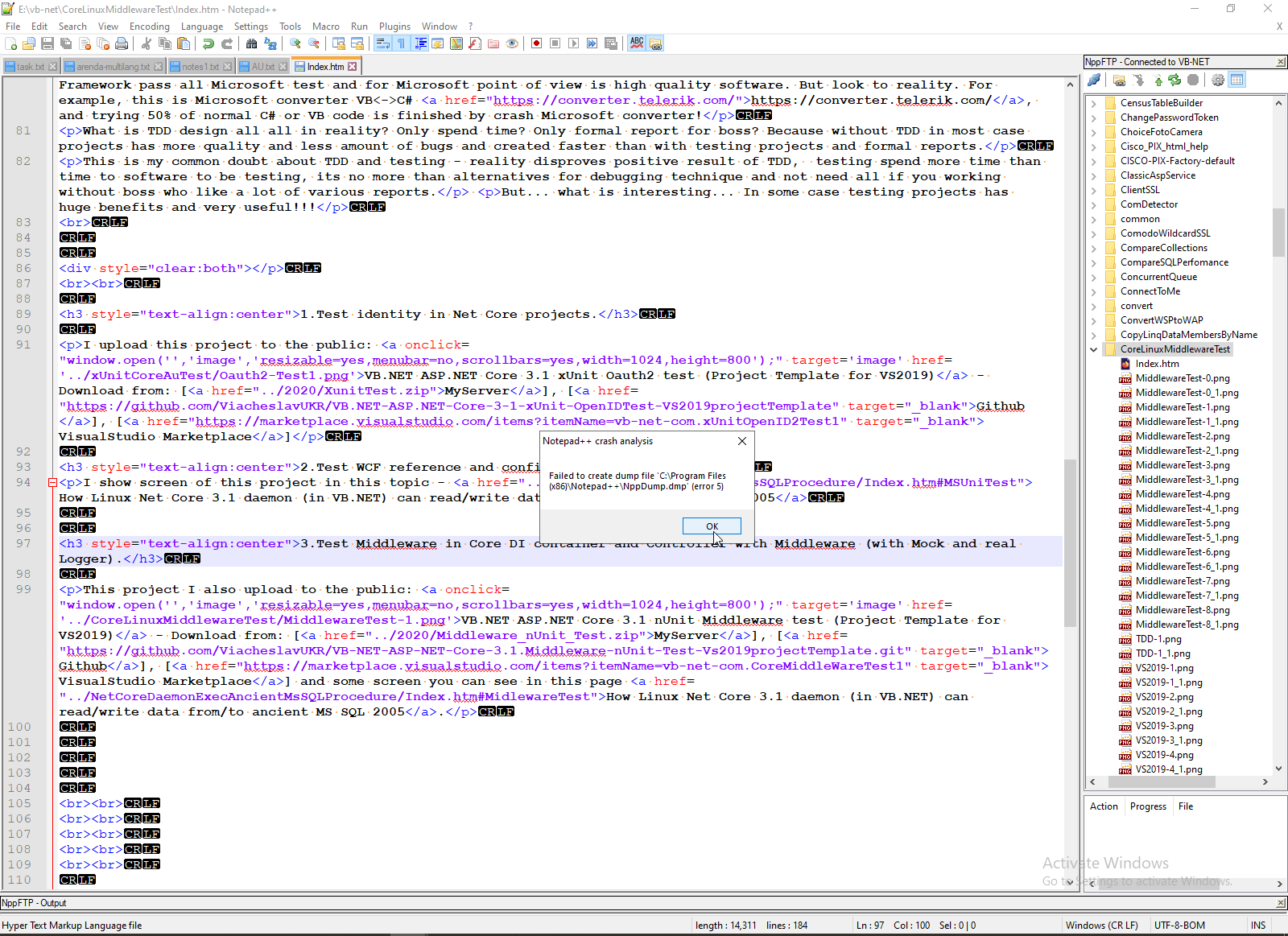1288x936 pixels.
Task: Click NppFTP open directory icon
Action: coord(1120,80)
